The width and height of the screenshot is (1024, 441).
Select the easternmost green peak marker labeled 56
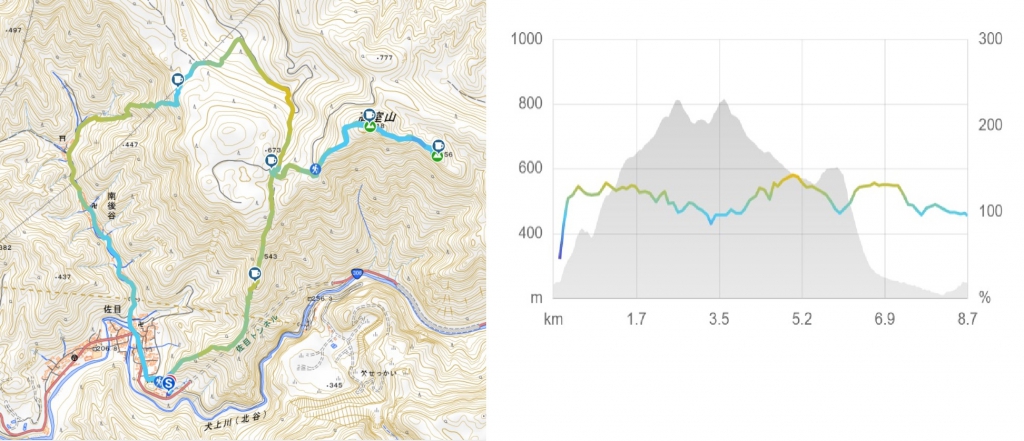coord(436,155)
